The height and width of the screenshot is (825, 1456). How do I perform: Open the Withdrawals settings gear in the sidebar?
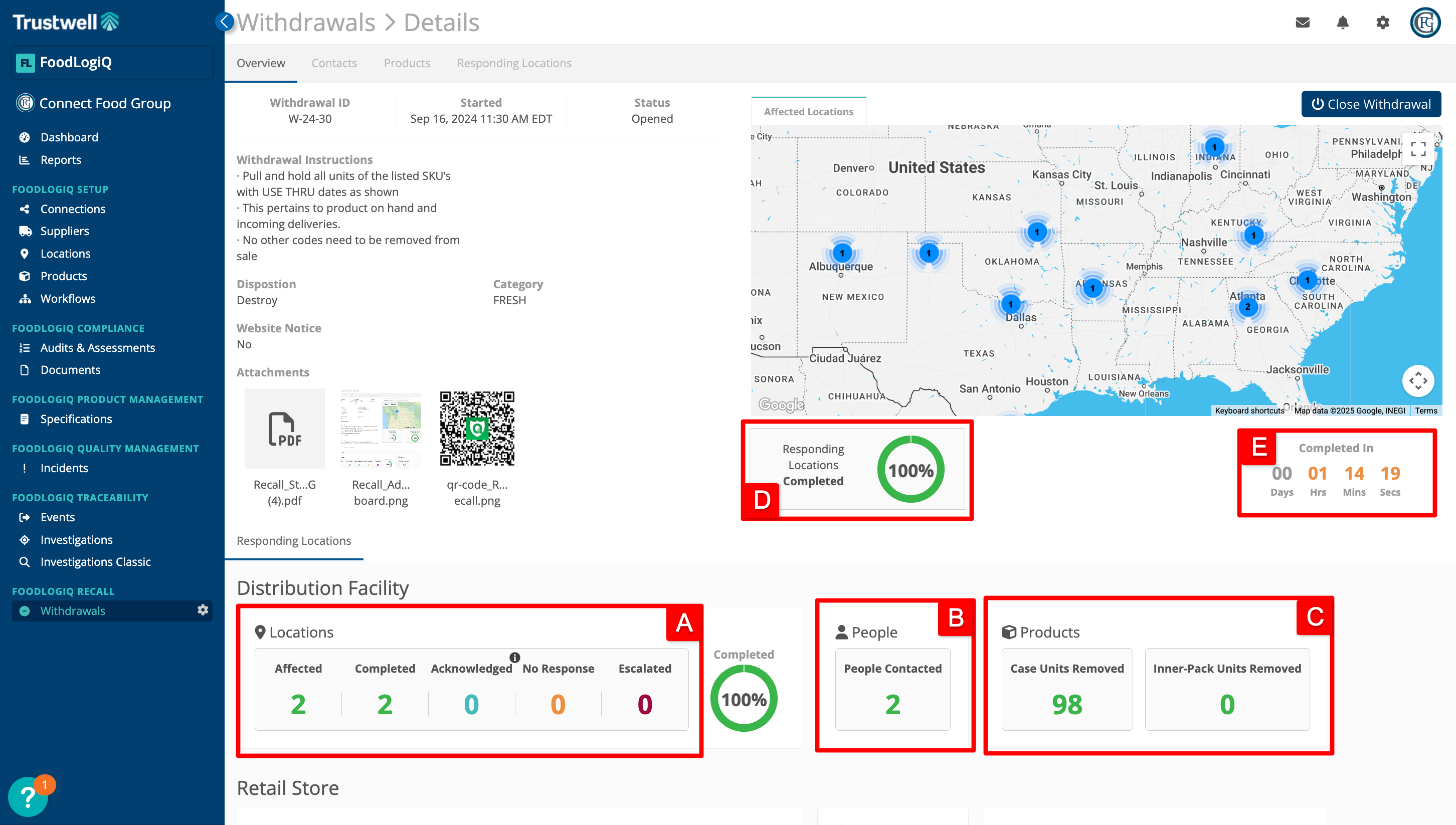point(203,610)
